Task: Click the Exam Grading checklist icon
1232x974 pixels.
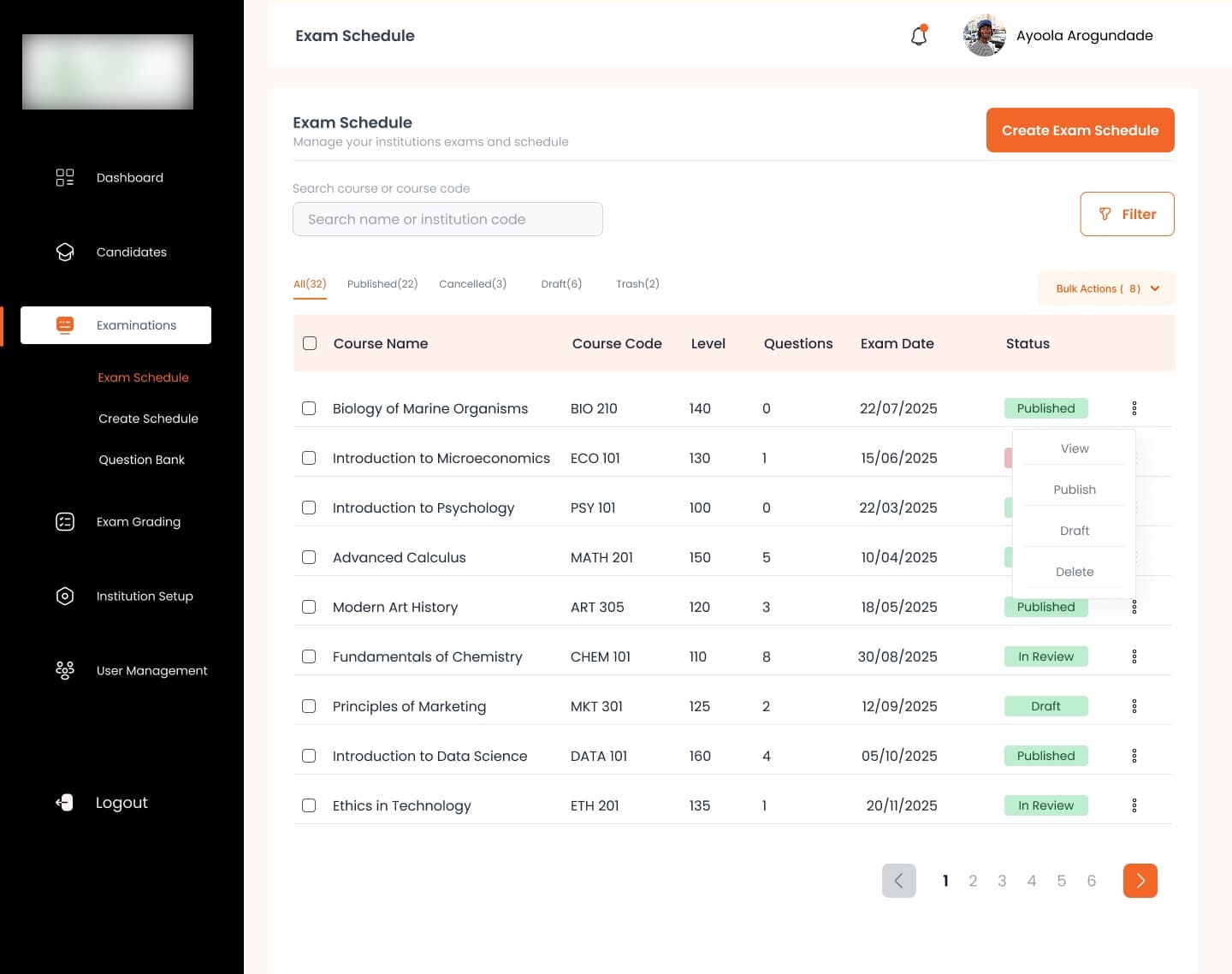Action: tap(65, 521)
